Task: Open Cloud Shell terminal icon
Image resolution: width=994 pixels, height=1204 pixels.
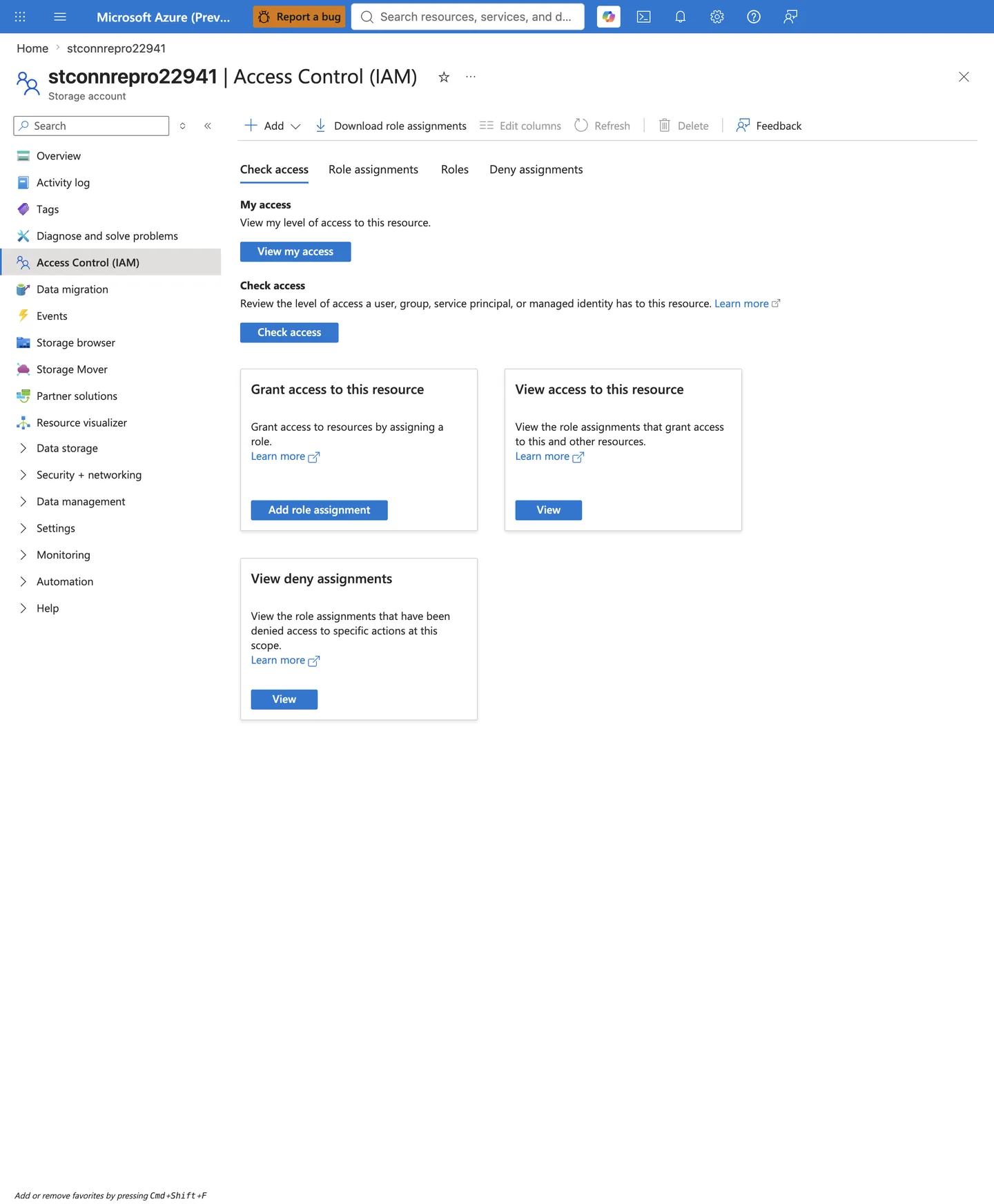Action: [x=644, y=17]
